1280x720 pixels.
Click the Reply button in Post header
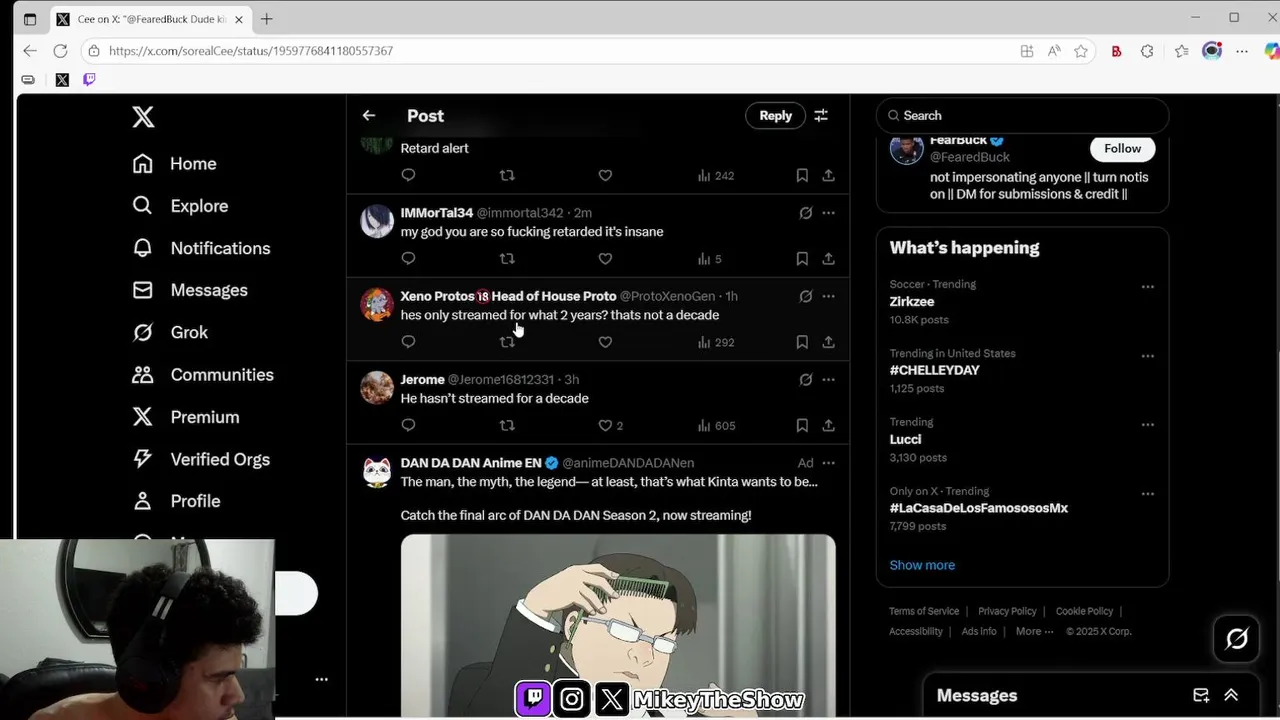[775, 116]
